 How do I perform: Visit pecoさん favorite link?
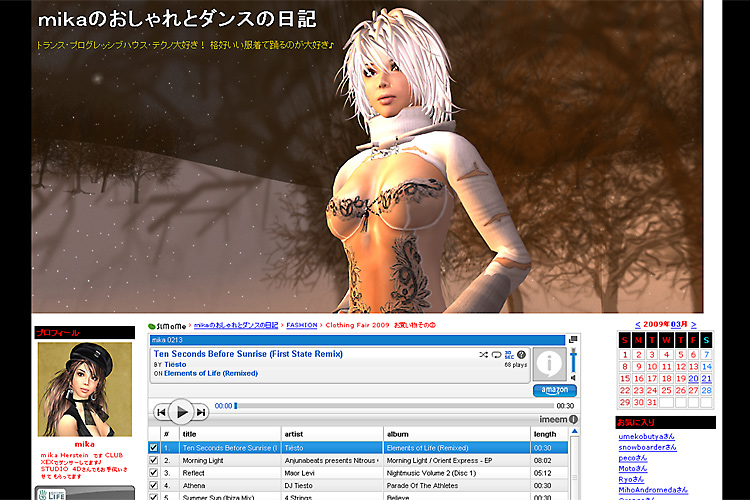coord(633,458)
